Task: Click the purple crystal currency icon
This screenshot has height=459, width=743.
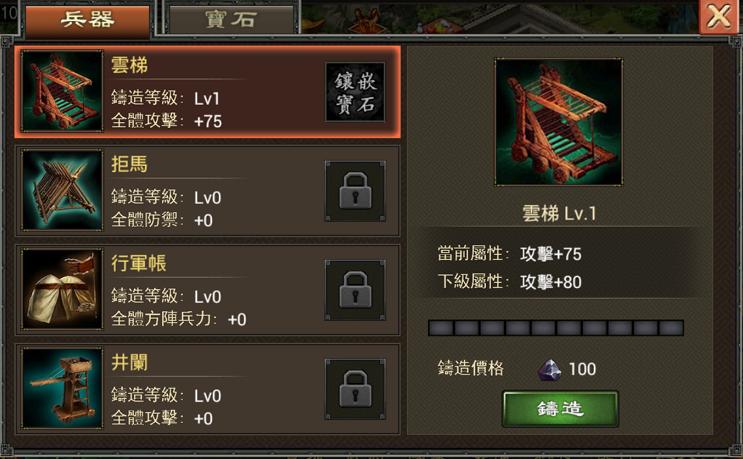Action: (549, 369)
